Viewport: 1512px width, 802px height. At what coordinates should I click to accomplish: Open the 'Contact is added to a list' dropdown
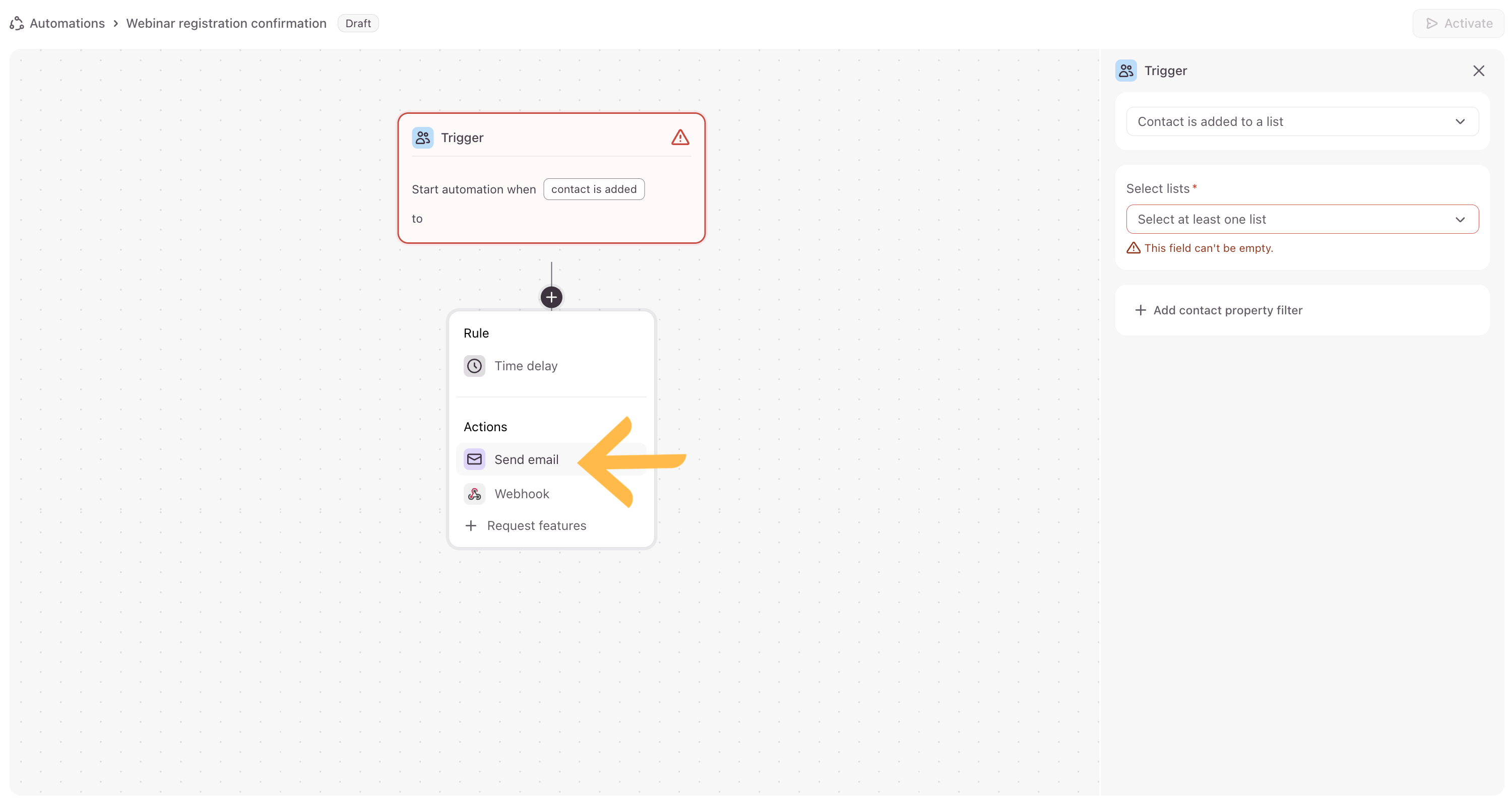[x=1301, y=121]
